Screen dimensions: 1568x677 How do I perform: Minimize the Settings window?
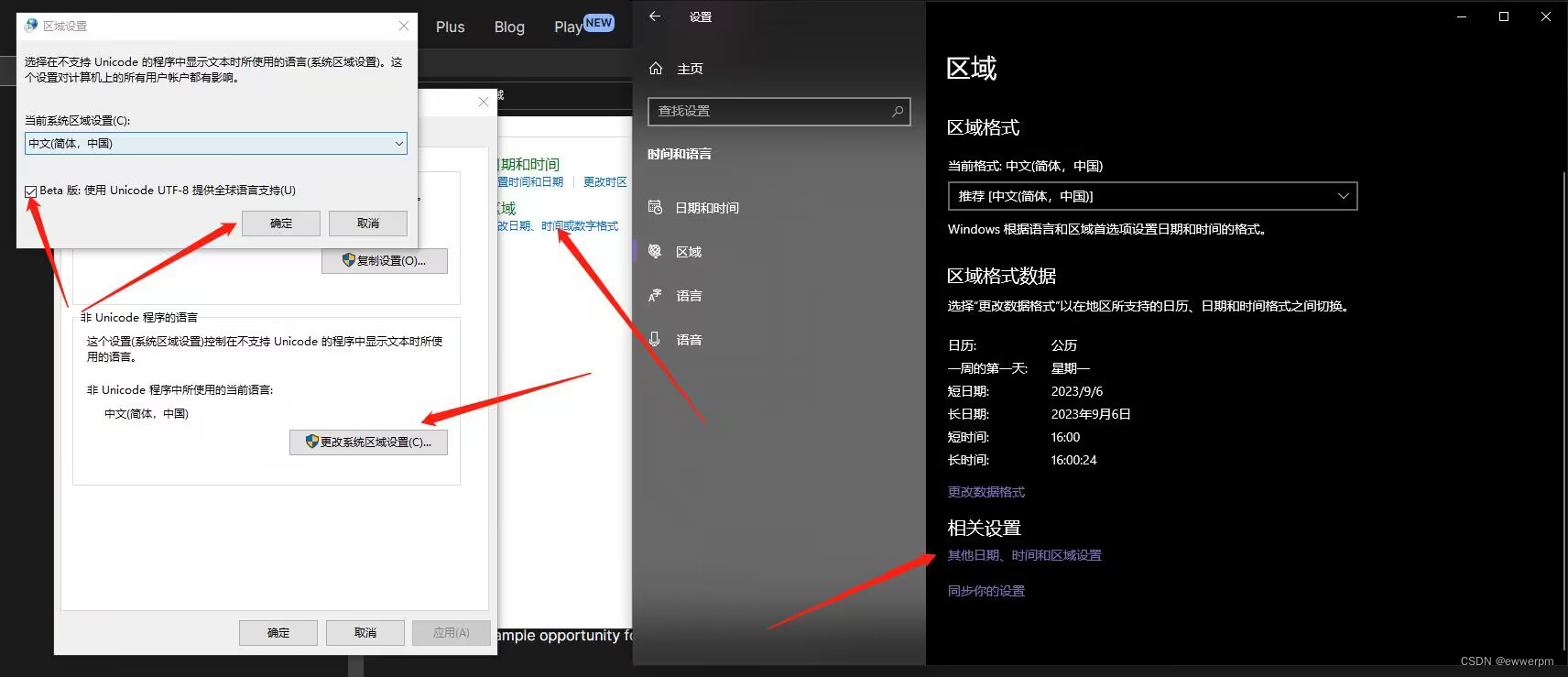coord(1462,16)
